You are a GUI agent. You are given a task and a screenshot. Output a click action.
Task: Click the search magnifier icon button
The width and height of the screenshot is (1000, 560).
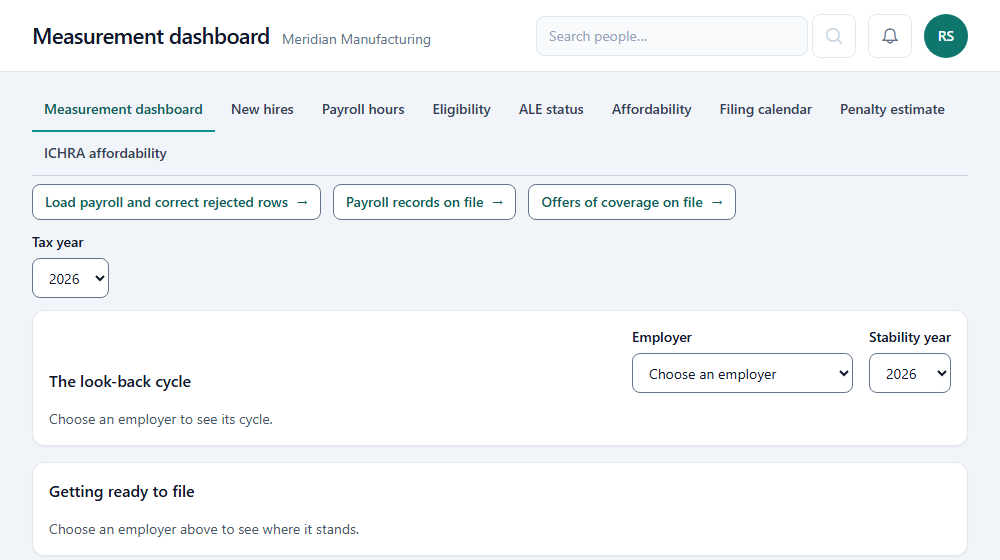[834, 36]
